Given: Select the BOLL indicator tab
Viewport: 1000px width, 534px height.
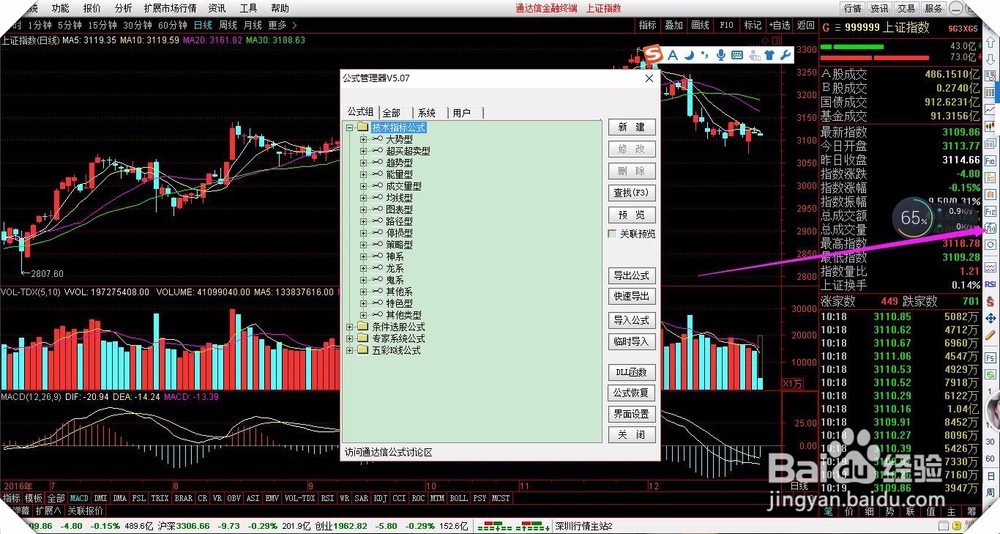Looking at the screenshot, I should [458, 498].
